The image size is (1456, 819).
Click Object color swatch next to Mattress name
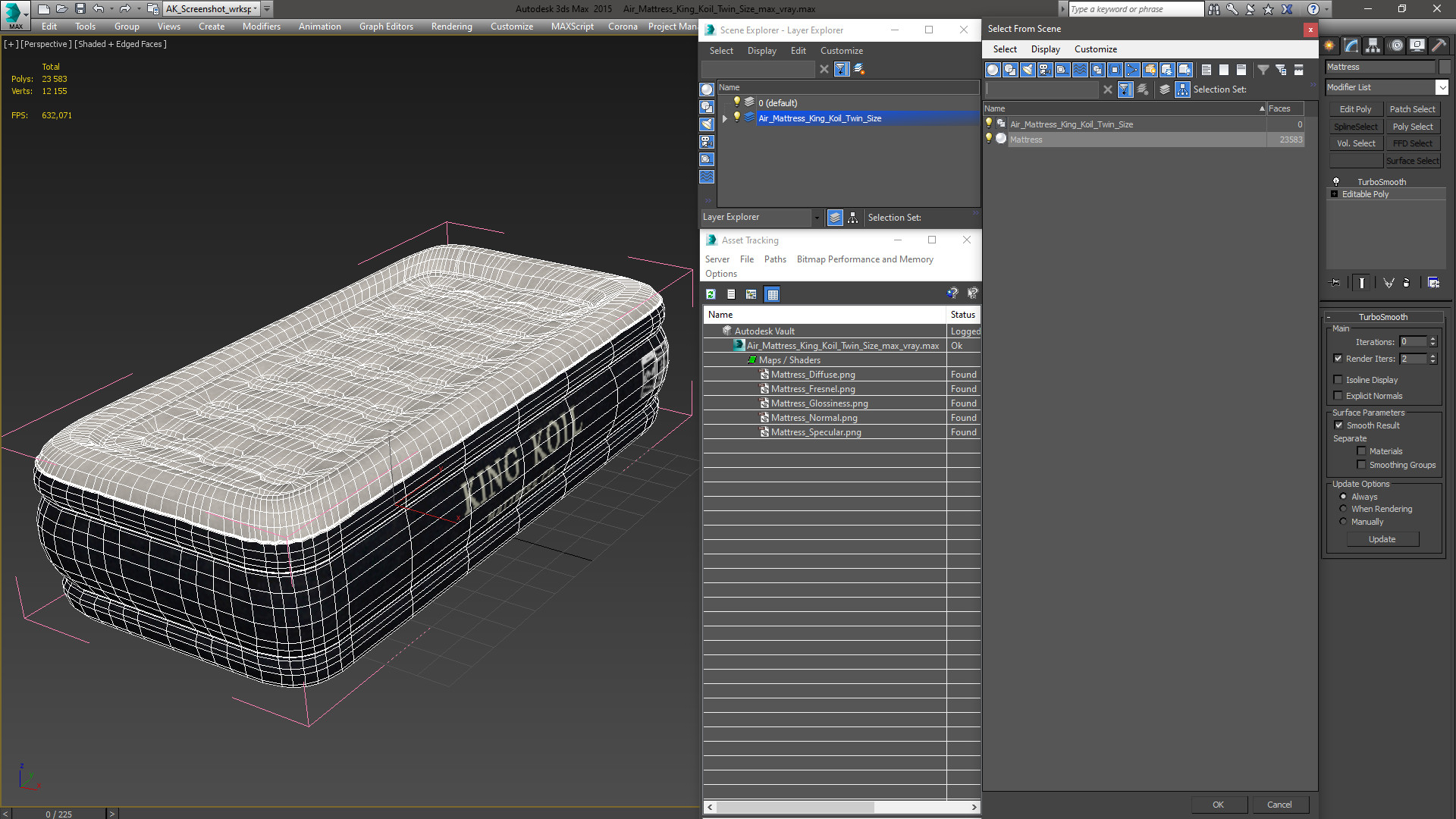(1444, 67)
